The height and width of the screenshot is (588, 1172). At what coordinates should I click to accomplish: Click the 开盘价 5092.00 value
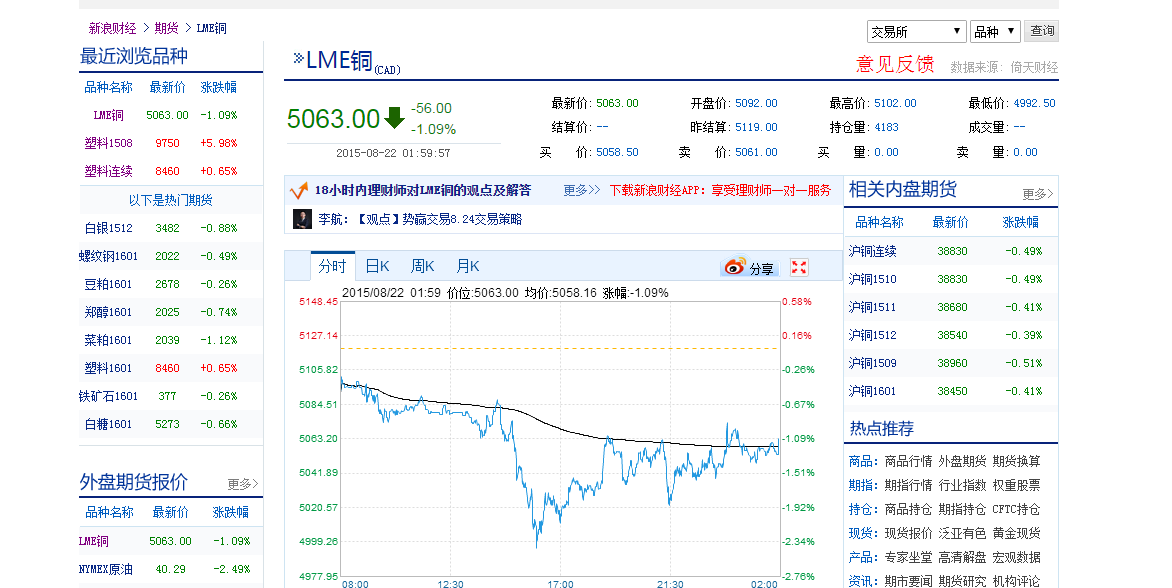[x=756, y=103]
